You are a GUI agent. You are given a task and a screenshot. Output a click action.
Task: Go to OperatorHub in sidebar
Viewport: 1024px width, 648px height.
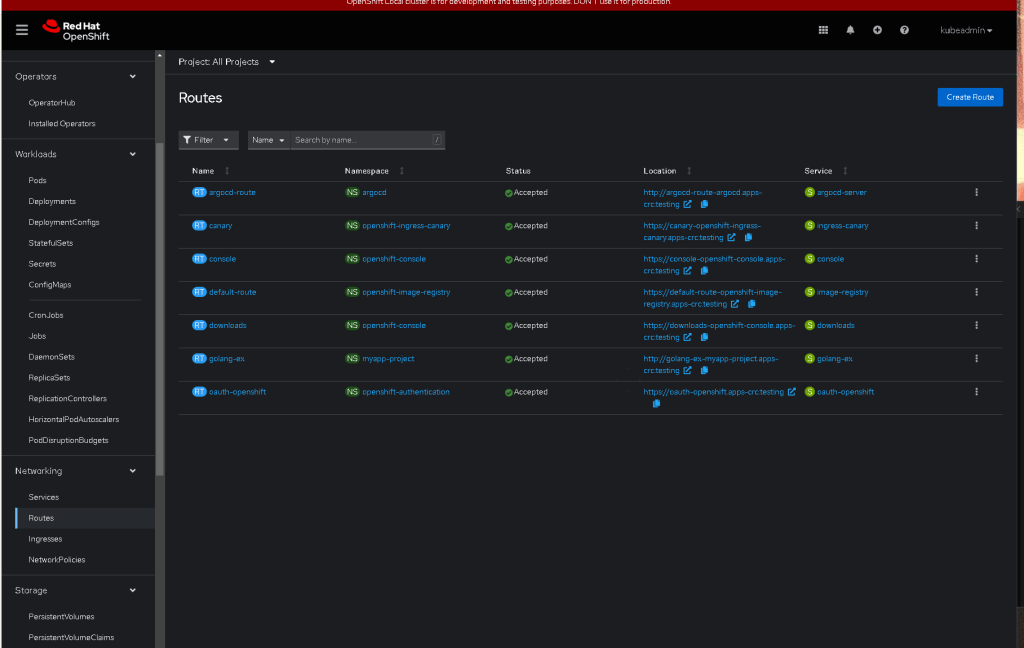click(52, 103)
